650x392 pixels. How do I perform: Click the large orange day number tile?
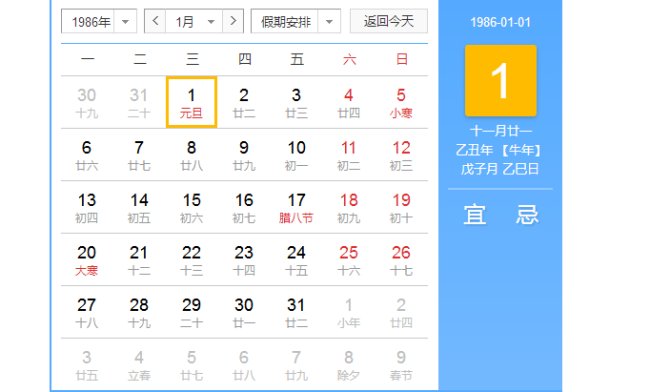point(500,80)
